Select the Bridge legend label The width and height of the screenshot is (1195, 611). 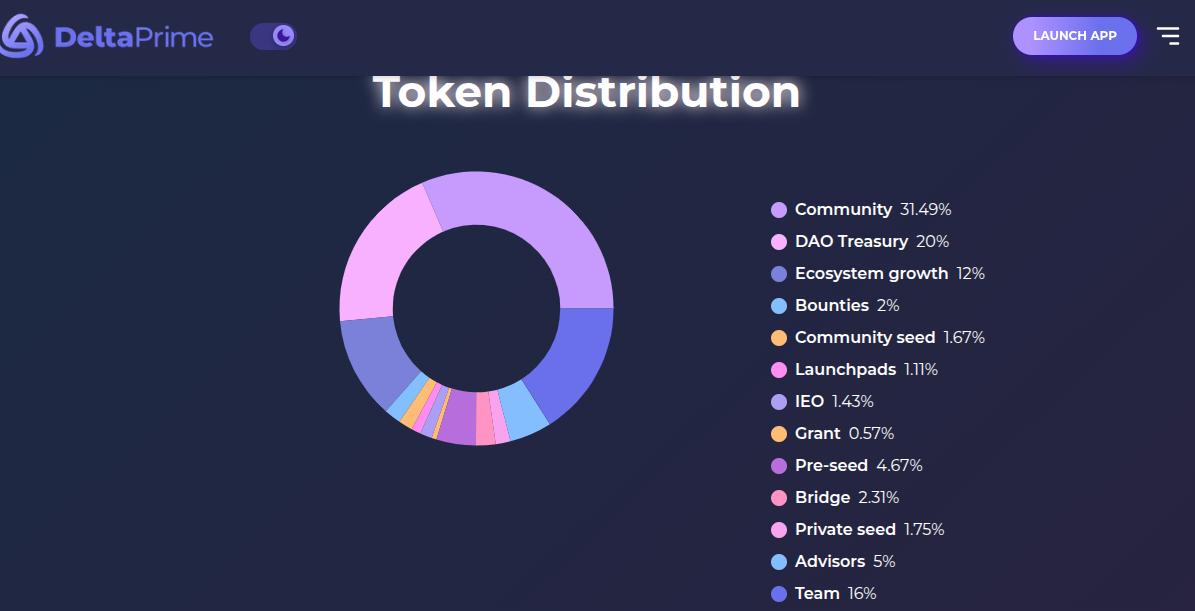pos(822,497)
